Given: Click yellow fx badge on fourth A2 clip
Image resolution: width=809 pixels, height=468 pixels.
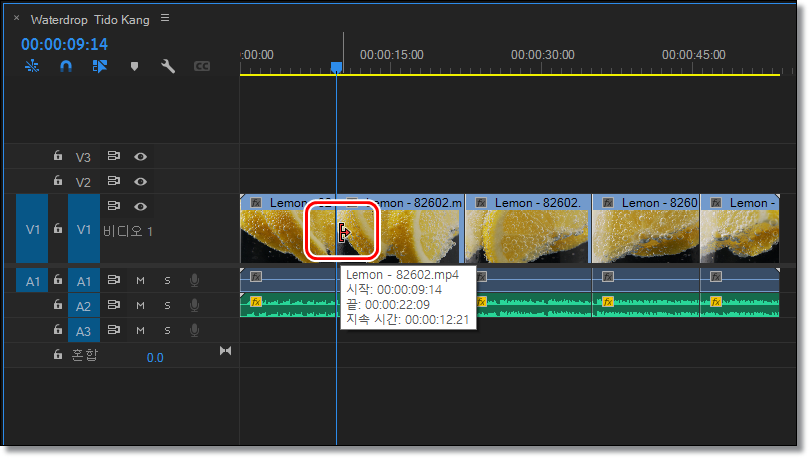Looking at the screenshot, I should [x=608, y=302].
